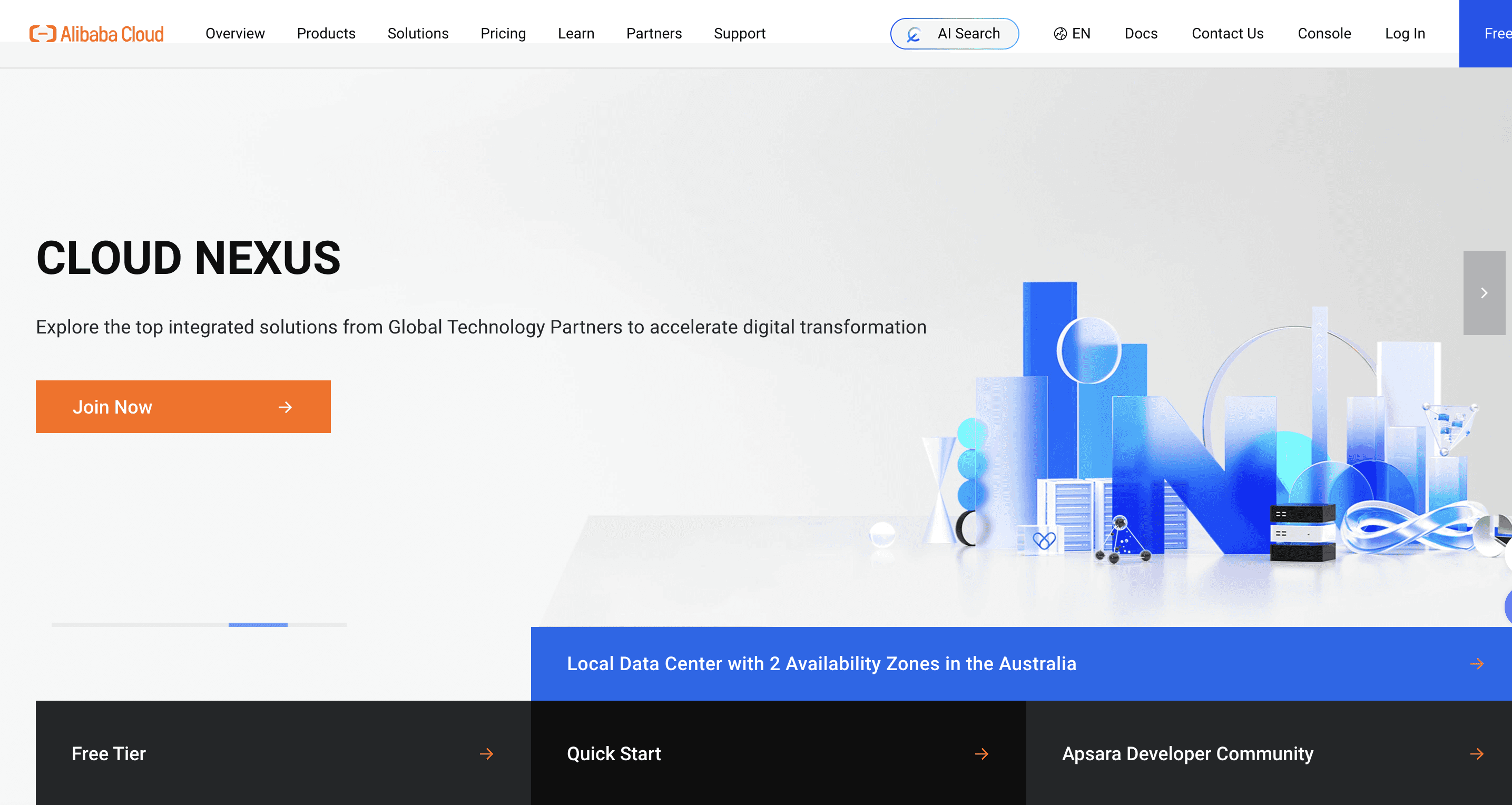Expand the Products menu
This screenshot has width=1512, height=805.
point(326,34)
